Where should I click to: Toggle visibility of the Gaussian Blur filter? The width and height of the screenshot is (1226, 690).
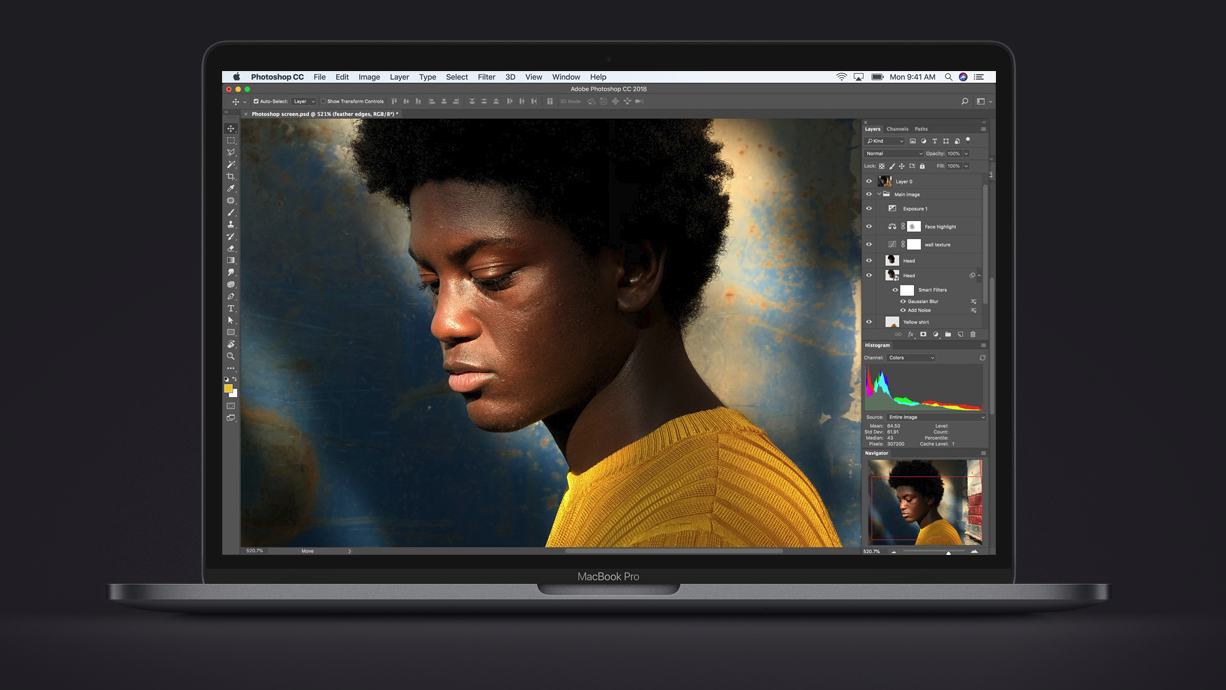tap(903, 301)
